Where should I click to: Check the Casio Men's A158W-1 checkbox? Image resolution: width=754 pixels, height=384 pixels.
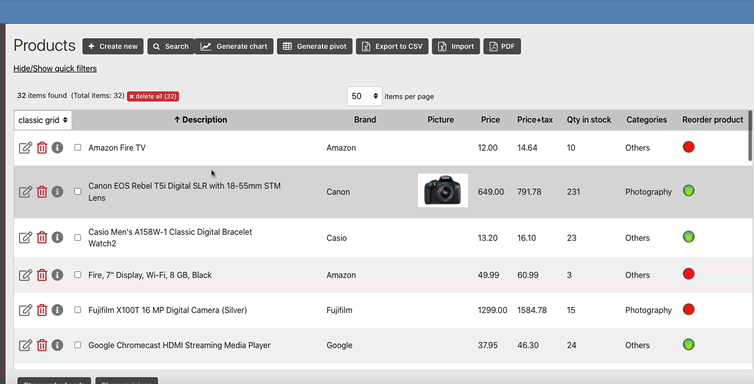(77, 237)
